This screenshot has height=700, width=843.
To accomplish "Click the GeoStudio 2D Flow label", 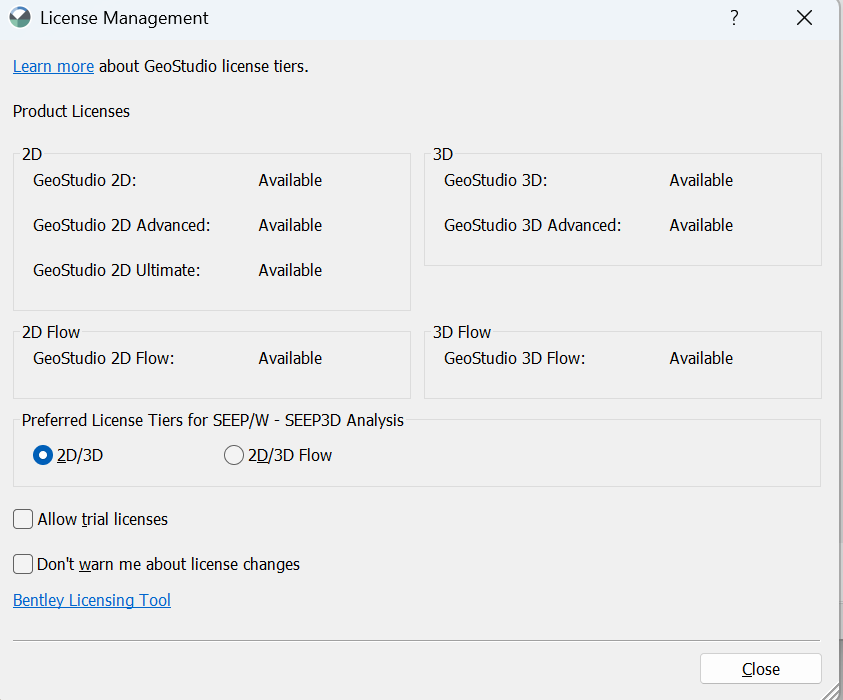I will coord(103,358).
